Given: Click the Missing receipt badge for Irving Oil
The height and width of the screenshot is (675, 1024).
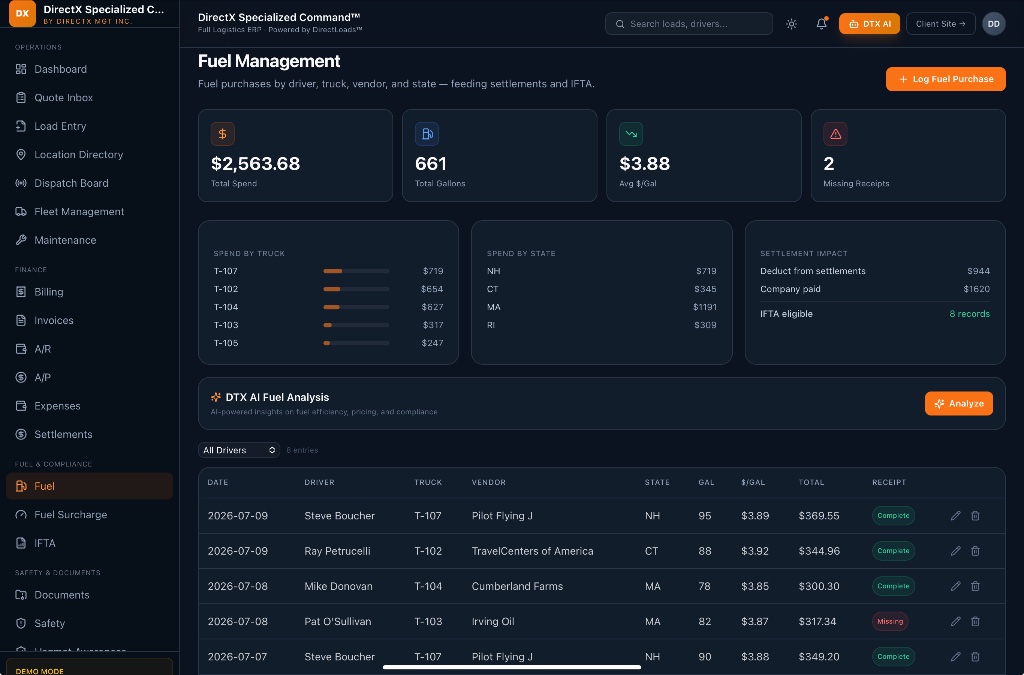Looking at the screenshot, I should [x=890, y=621].
